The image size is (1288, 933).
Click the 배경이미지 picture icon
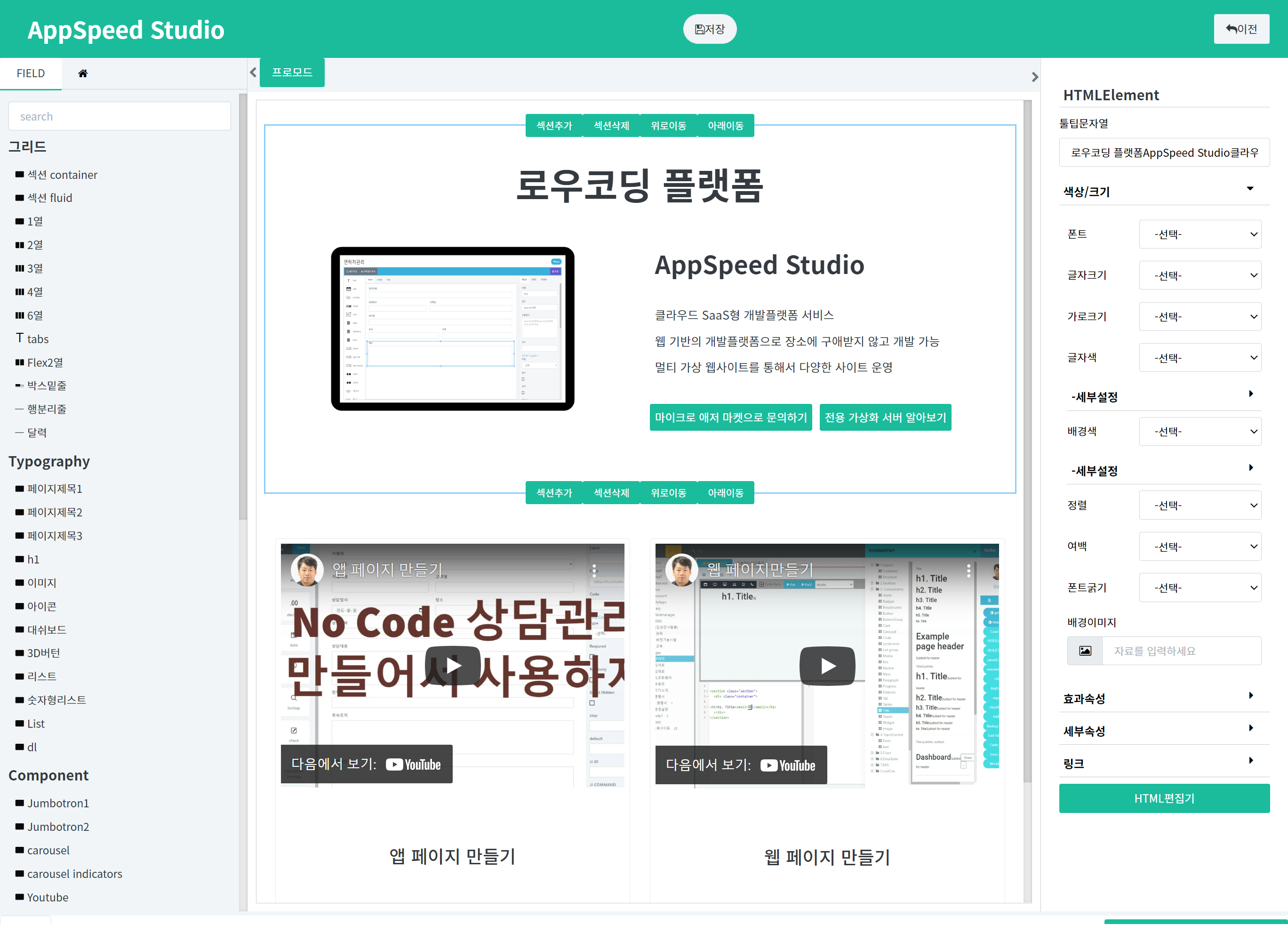(x=1085, y=651)
